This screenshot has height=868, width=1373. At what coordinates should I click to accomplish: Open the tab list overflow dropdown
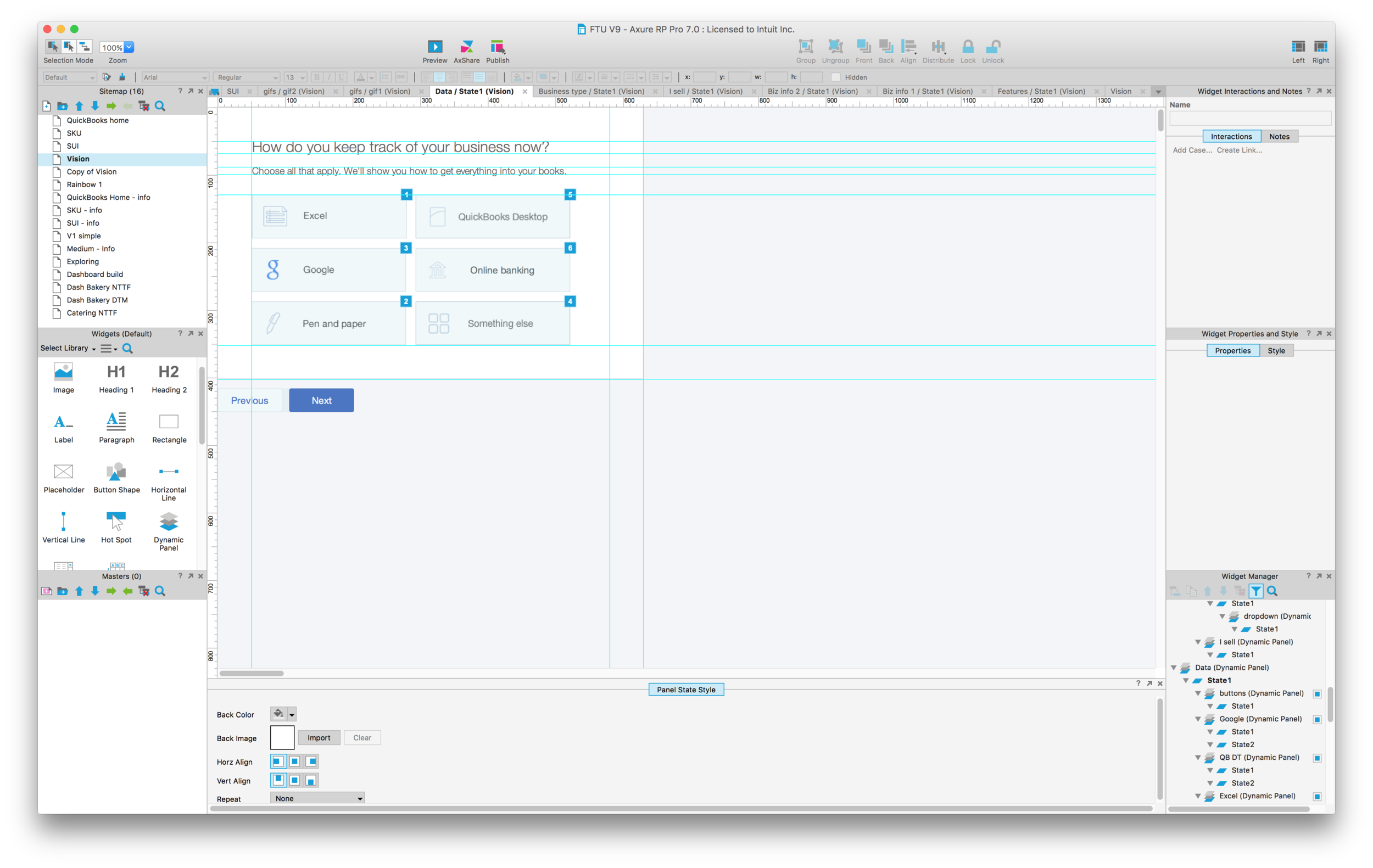pos(1158,92)
